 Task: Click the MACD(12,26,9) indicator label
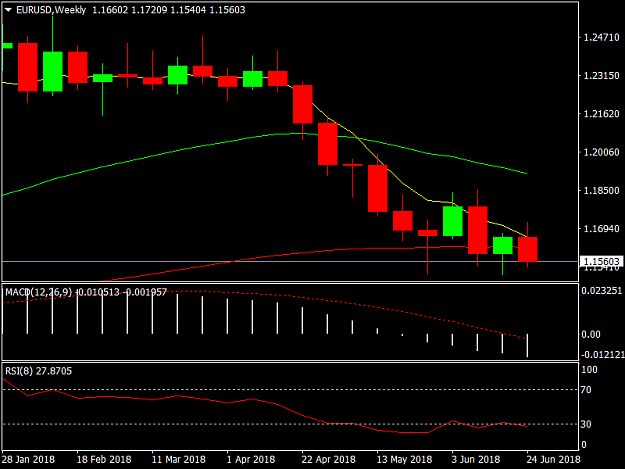39,292
